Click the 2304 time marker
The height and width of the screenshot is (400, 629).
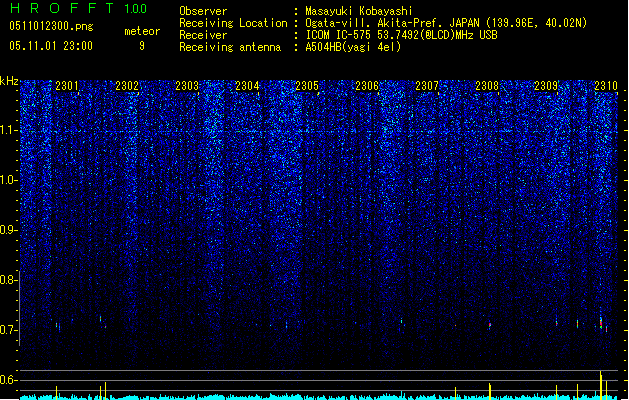click(x=247, y=86)
